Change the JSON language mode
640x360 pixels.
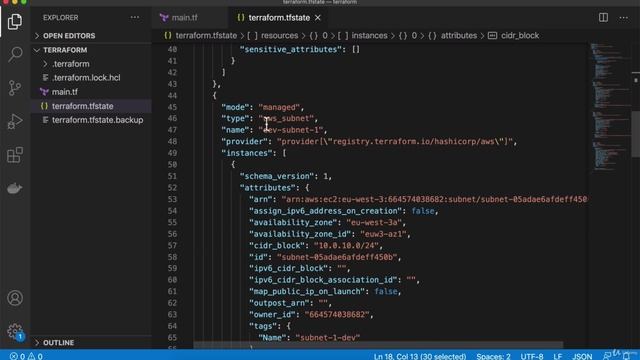point(582,356)
